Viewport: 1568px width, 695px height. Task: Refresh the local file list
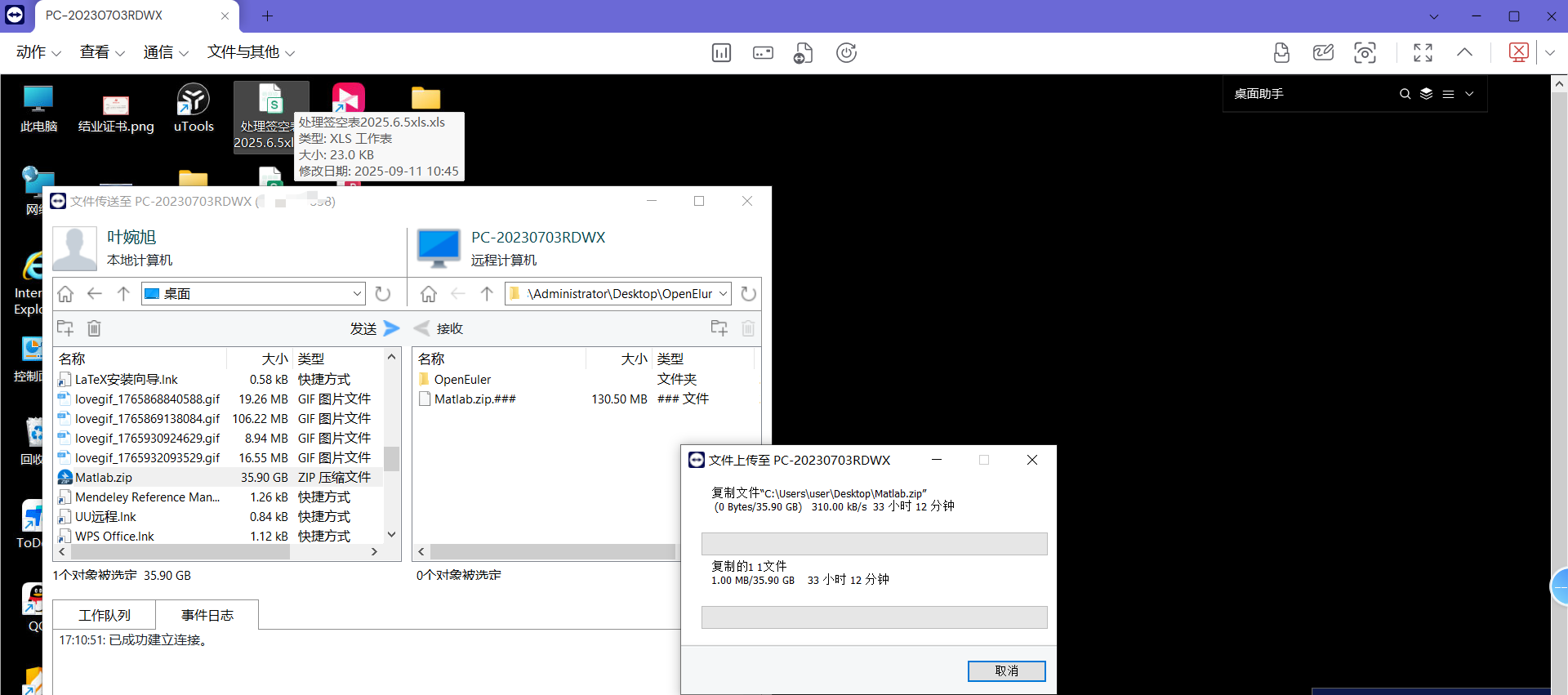click(382, 294)
